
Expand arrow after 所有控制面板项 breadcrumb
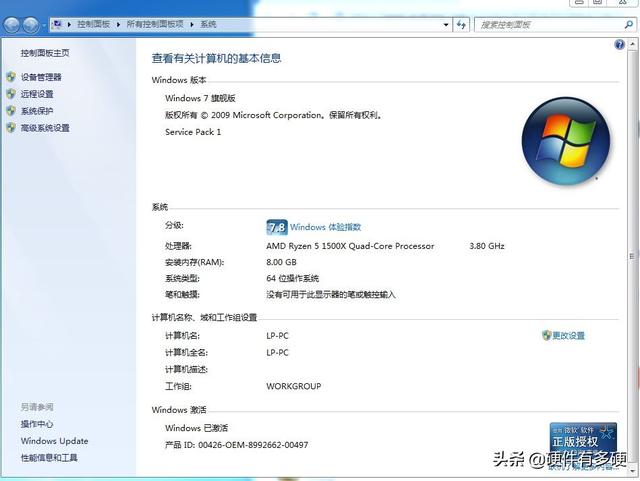pyautogui.click(x=192, y=25)
